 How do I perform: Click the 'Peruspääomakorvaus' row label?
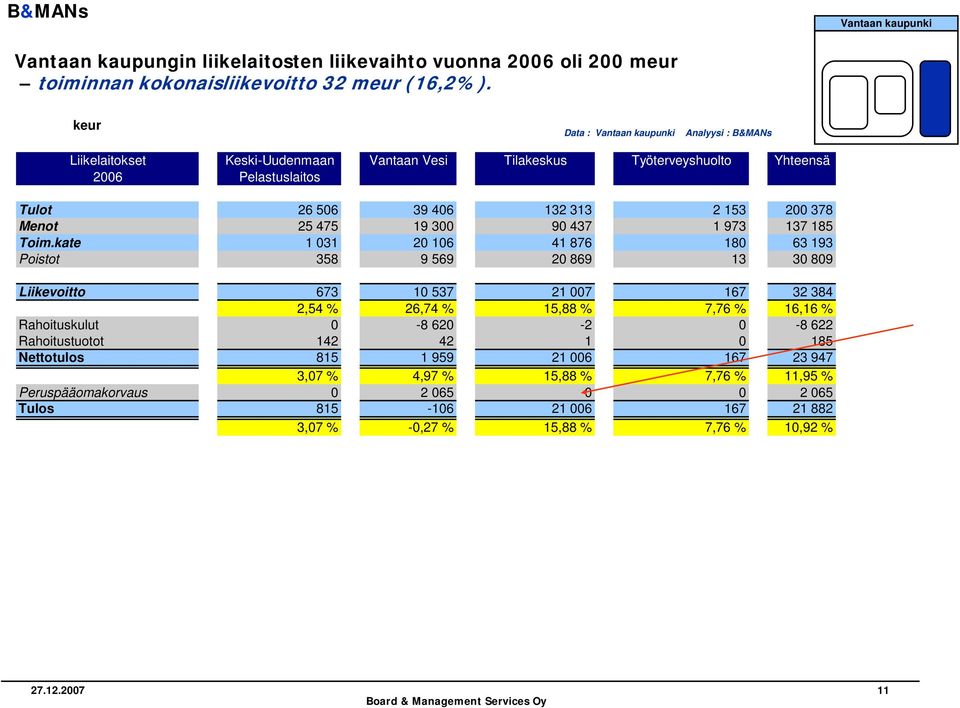[x=83, y=393]
